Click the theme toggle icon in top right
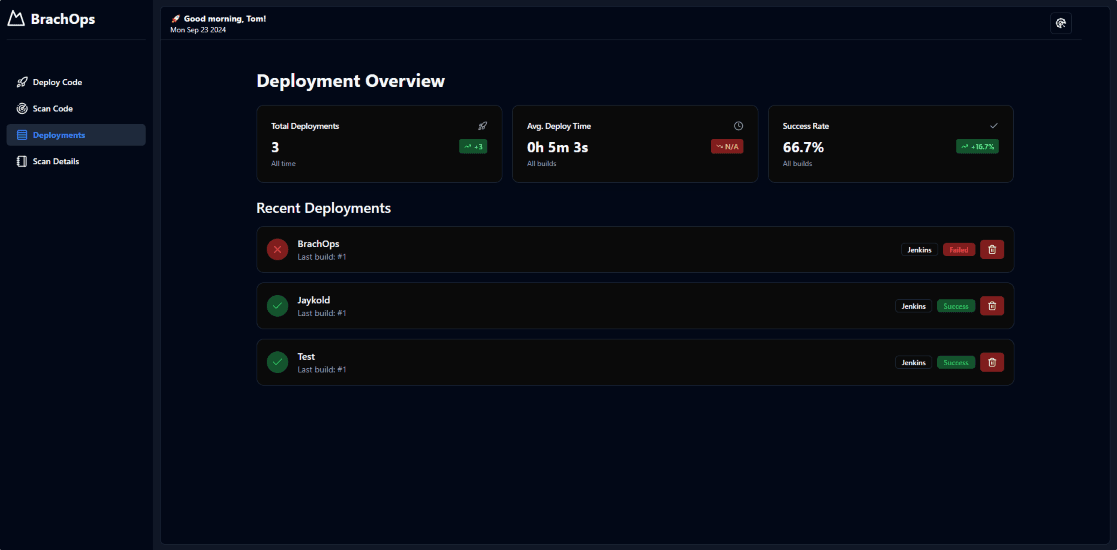This screenshot has width=1117, height=550. pos(1060,23)
